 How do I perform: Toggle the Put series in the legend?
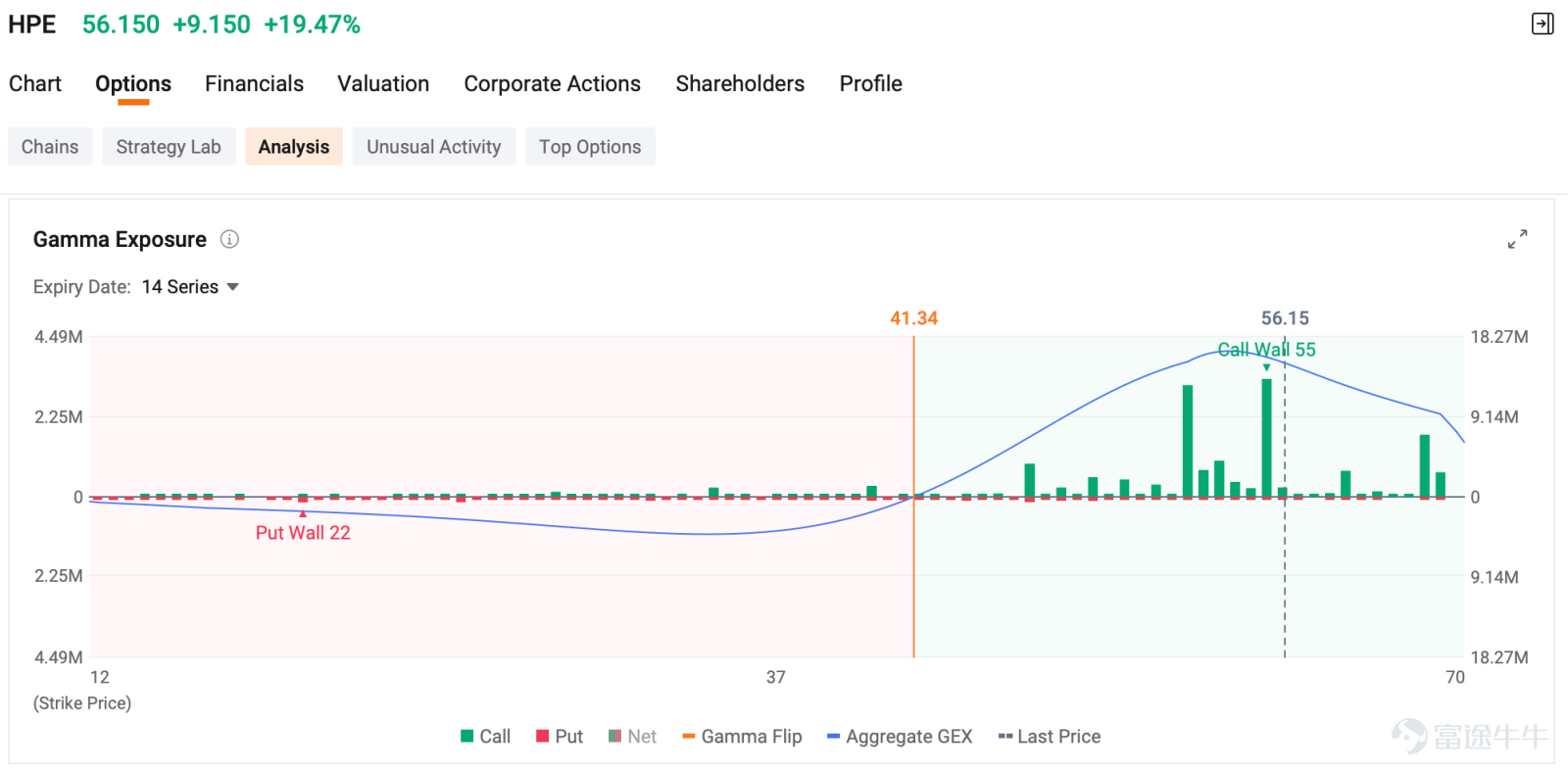click(559, 737)
